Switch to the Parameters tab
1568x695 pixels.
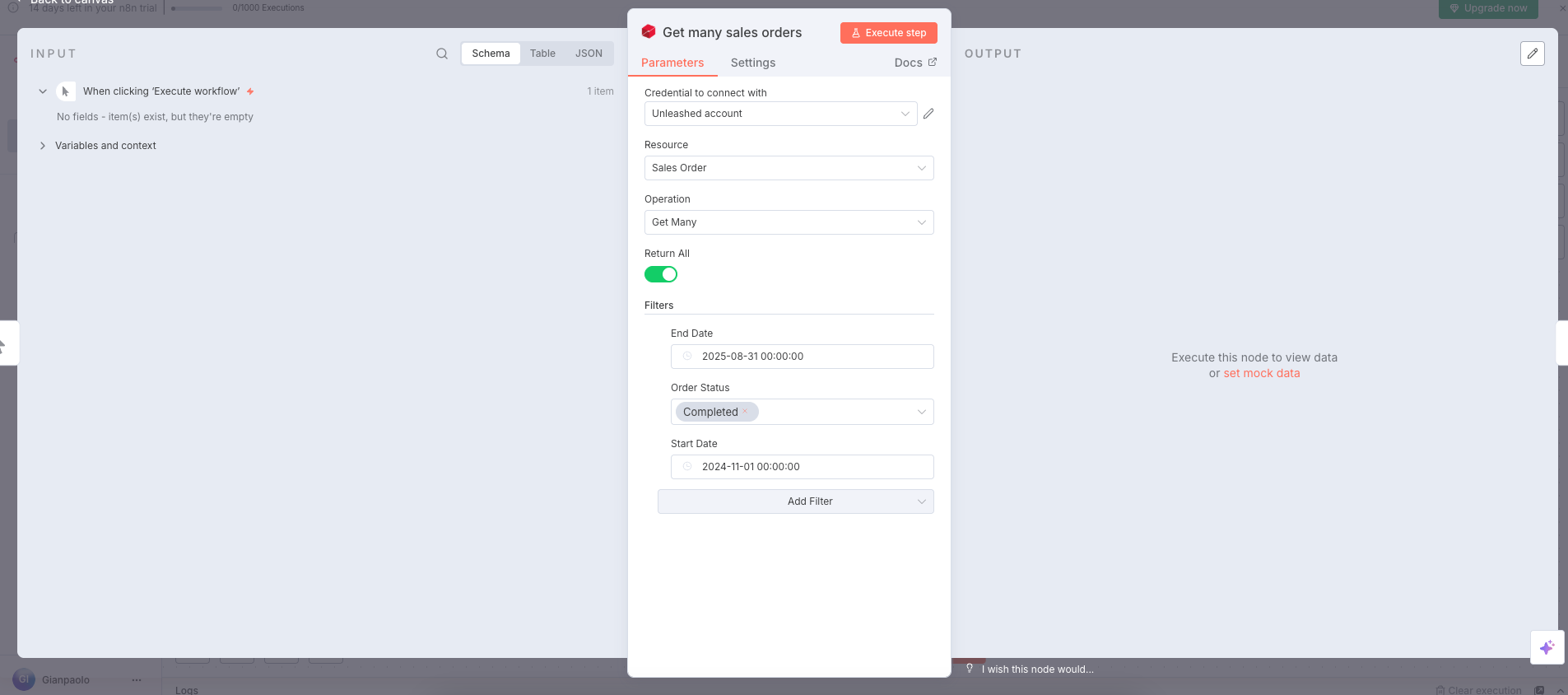pos(672,63)
